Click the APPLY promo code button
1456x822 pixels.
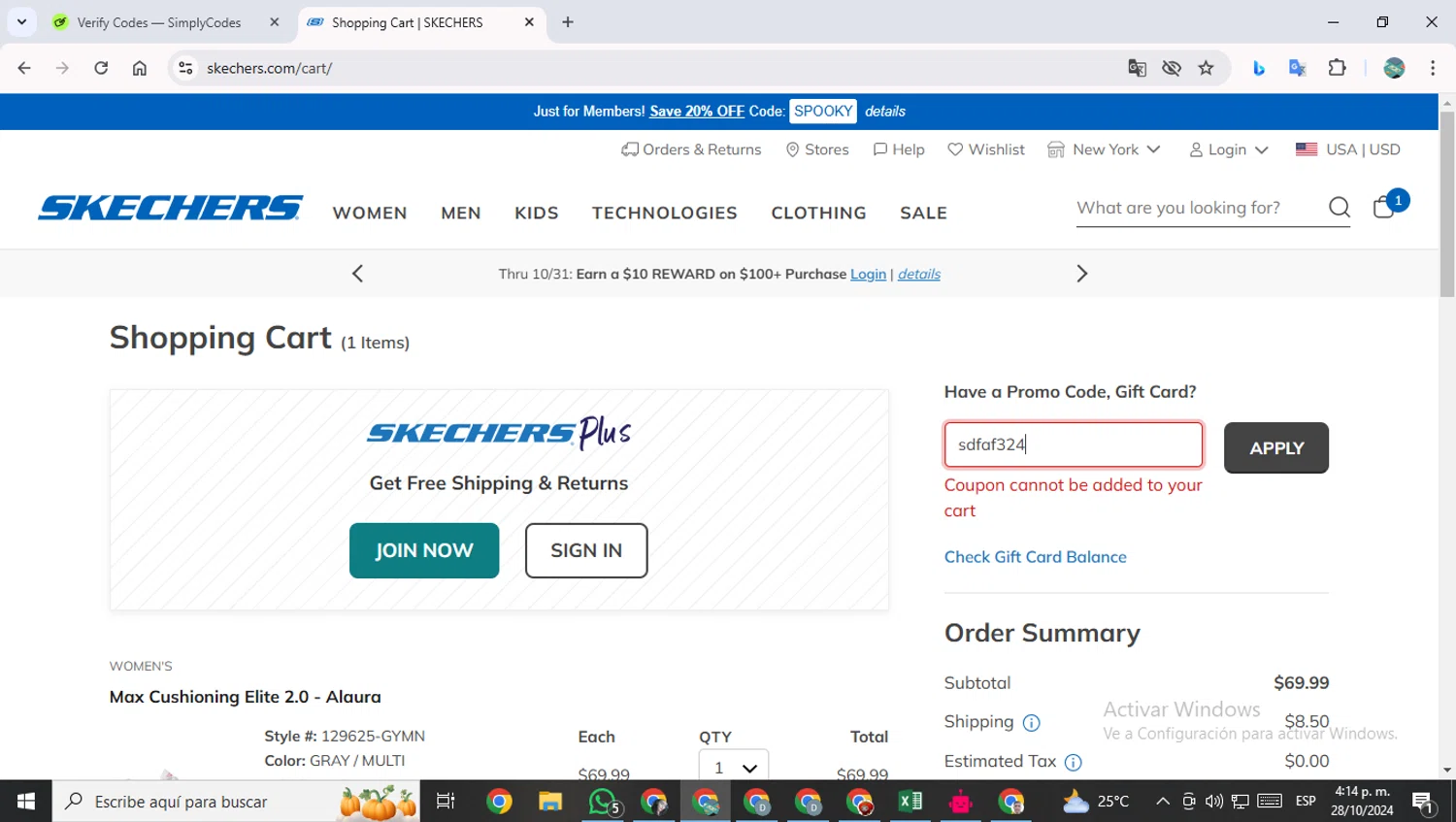[1276, 447]
